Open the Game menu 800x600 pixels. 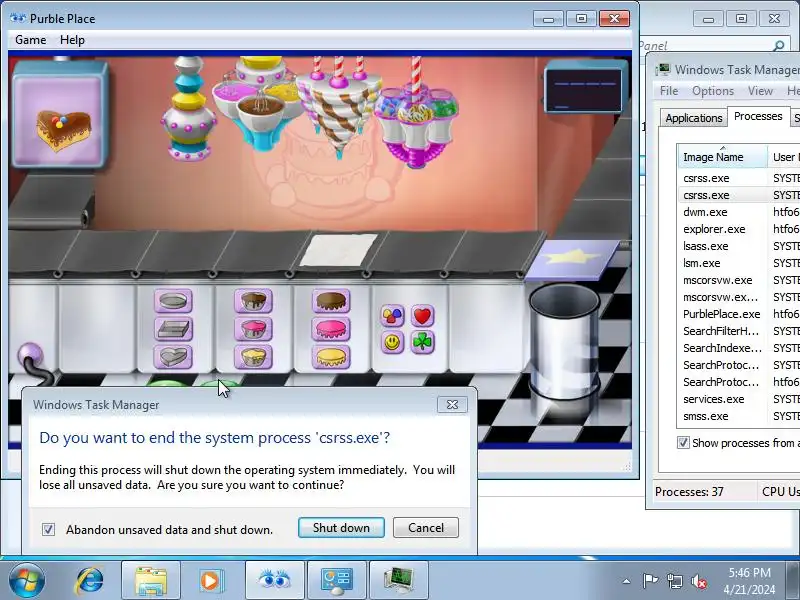click(31, 40)
